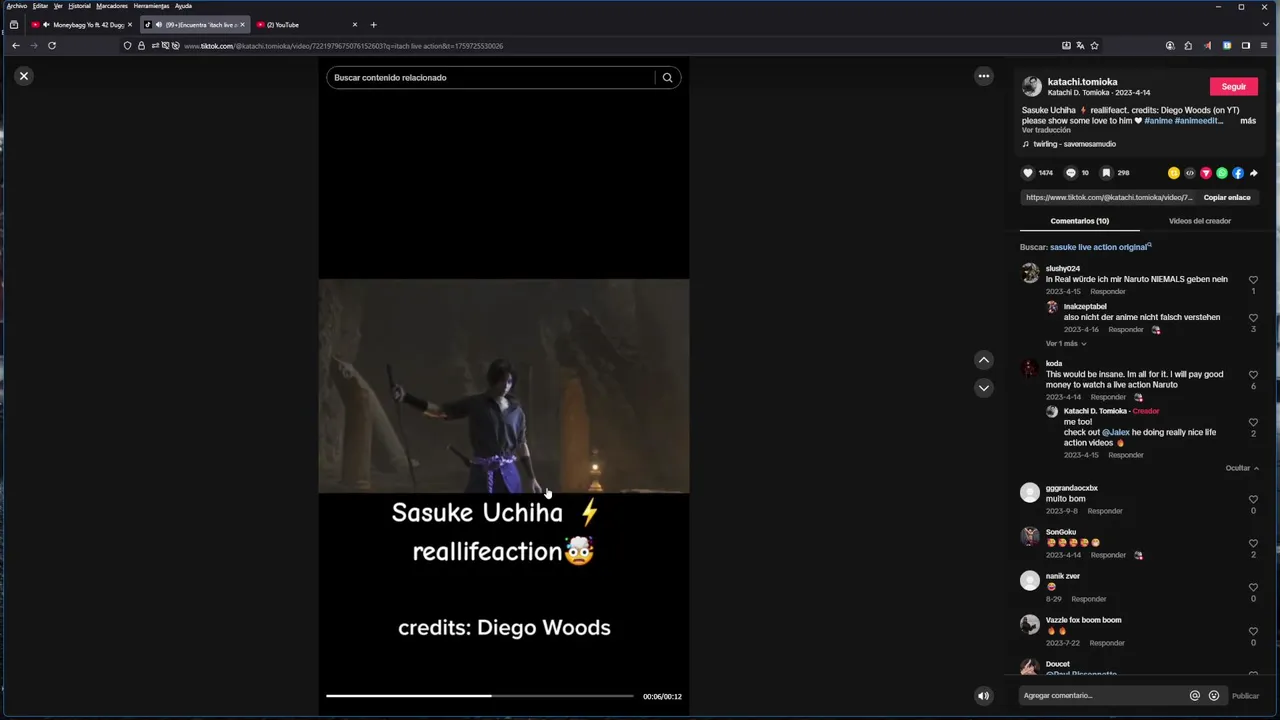Open @Jalex mention link
Screen dimensions: 1280x720
coord(1116,433)
